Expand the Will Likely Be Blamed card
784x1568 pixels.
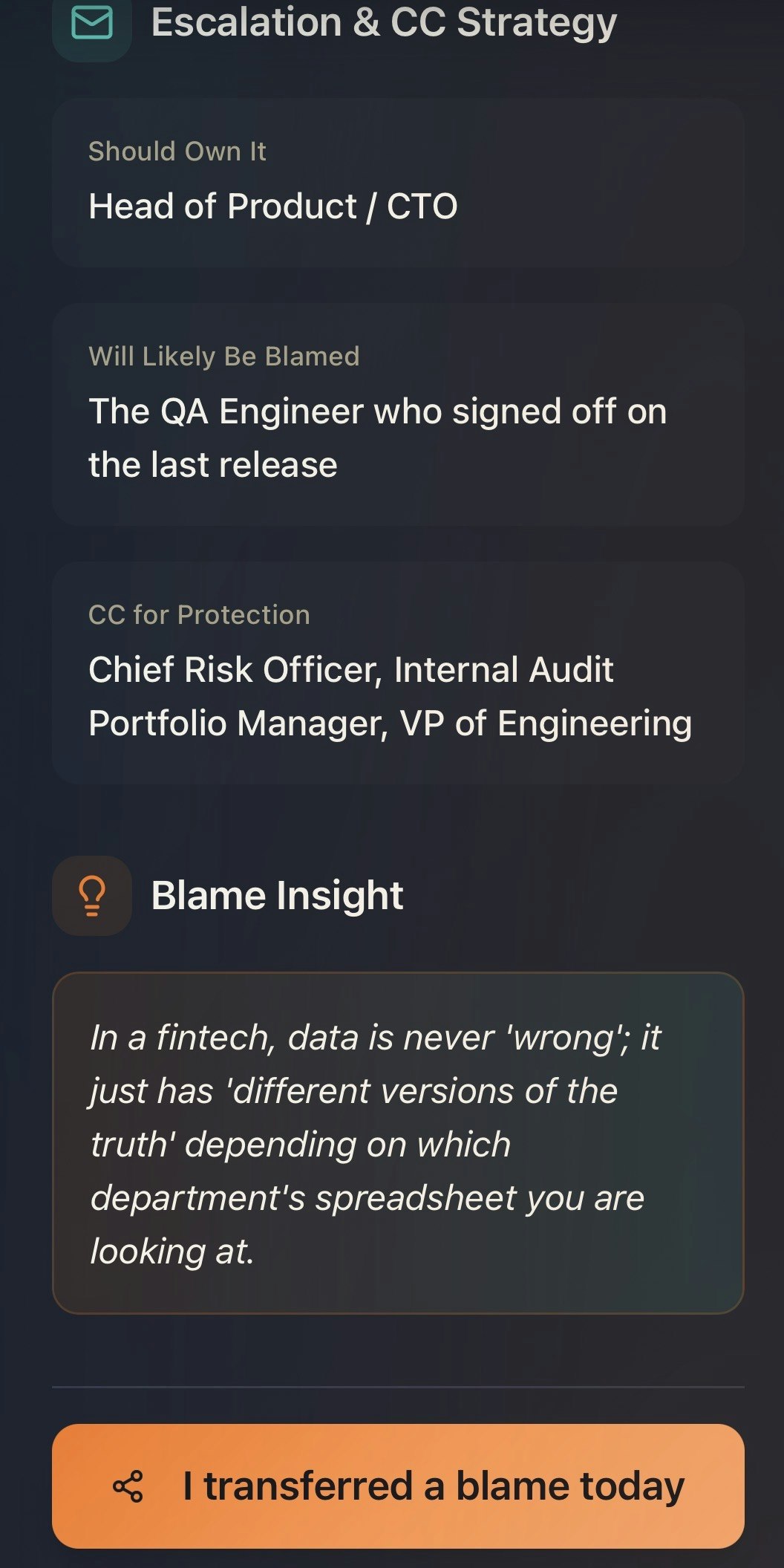pos(401,412)
